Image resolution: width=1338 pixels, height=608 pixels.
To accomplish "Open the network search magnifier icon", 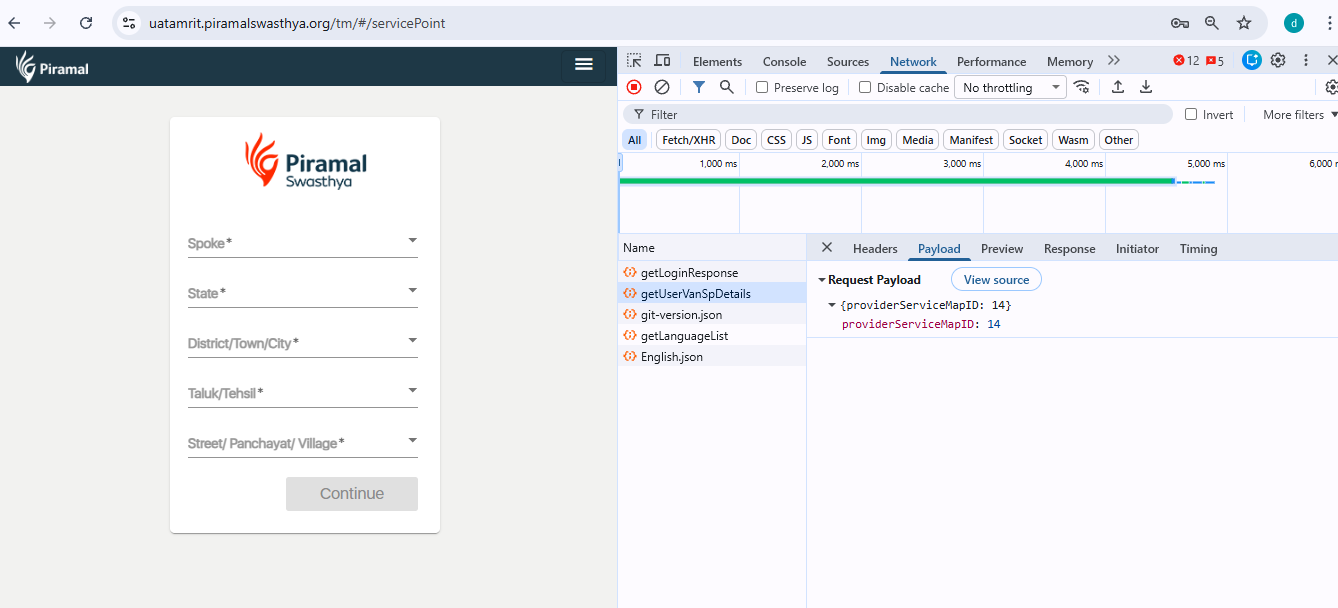I will [727, 87].
